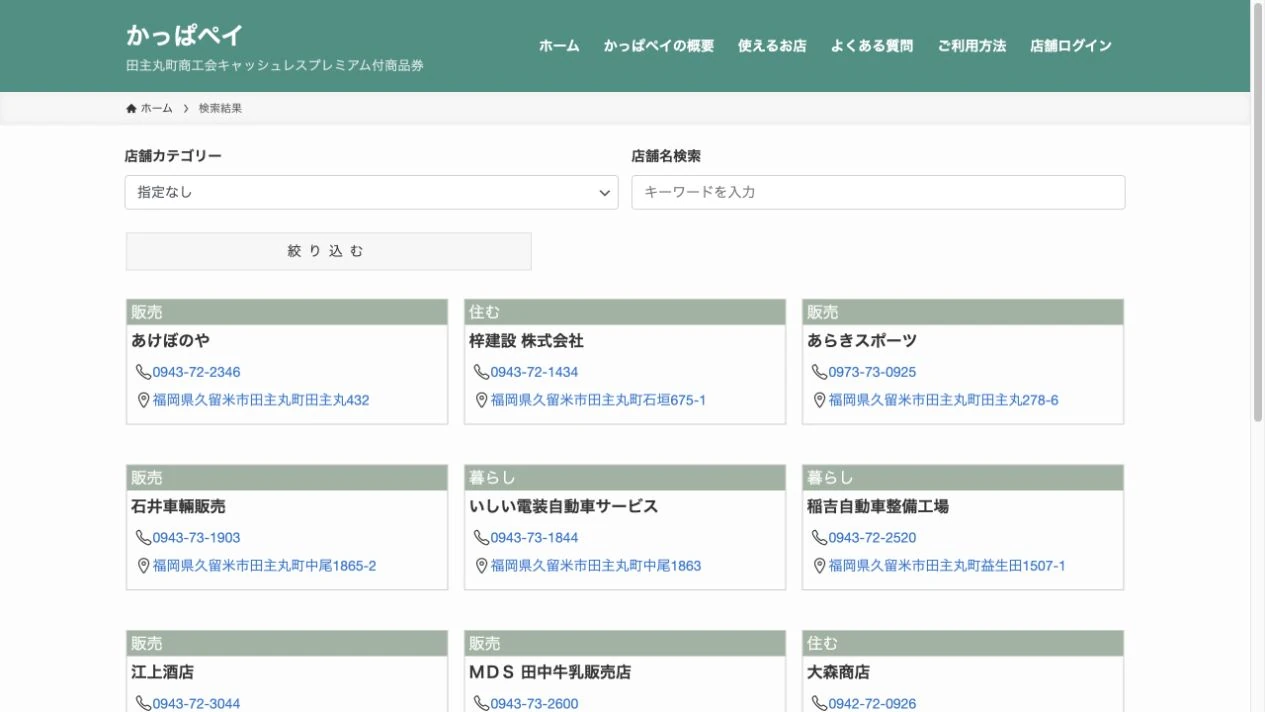1265x712 pixels.
Task: Click ホーム breadcrumb link
Action: click(x=156, y=108)
